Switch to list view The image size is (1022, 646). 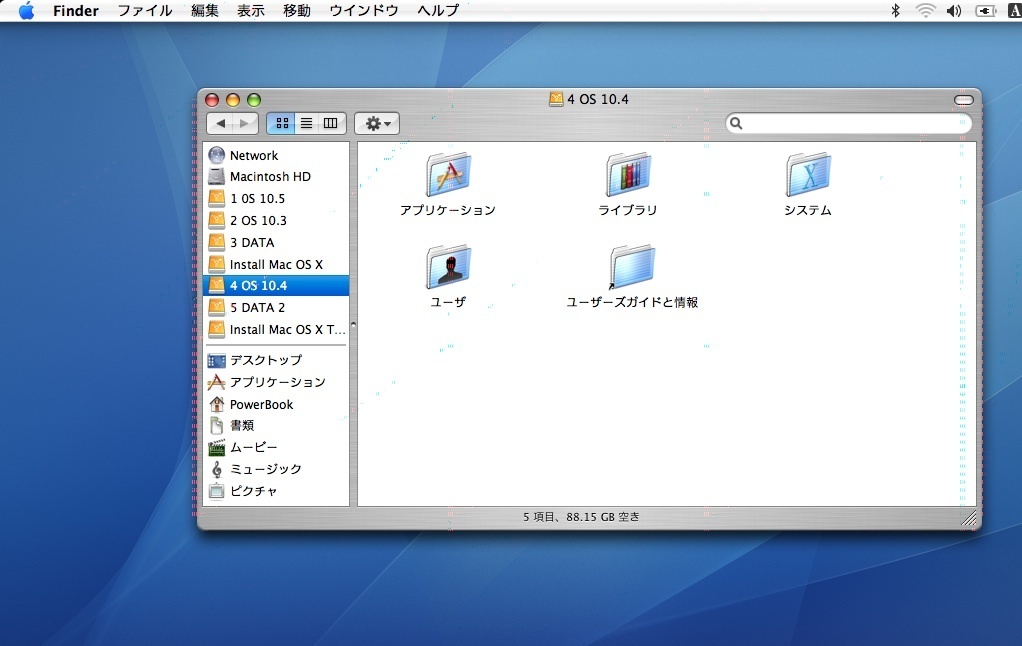point(306,123)
